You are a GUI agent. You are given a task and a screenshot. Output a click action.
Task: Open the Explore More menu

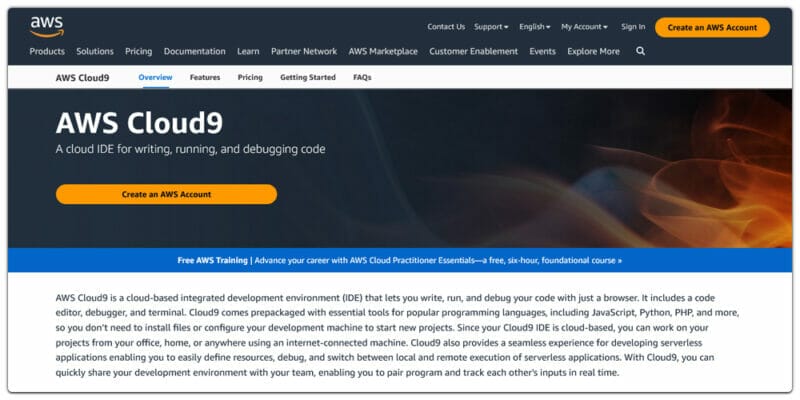pyautogui.click(x=593, y=52)
